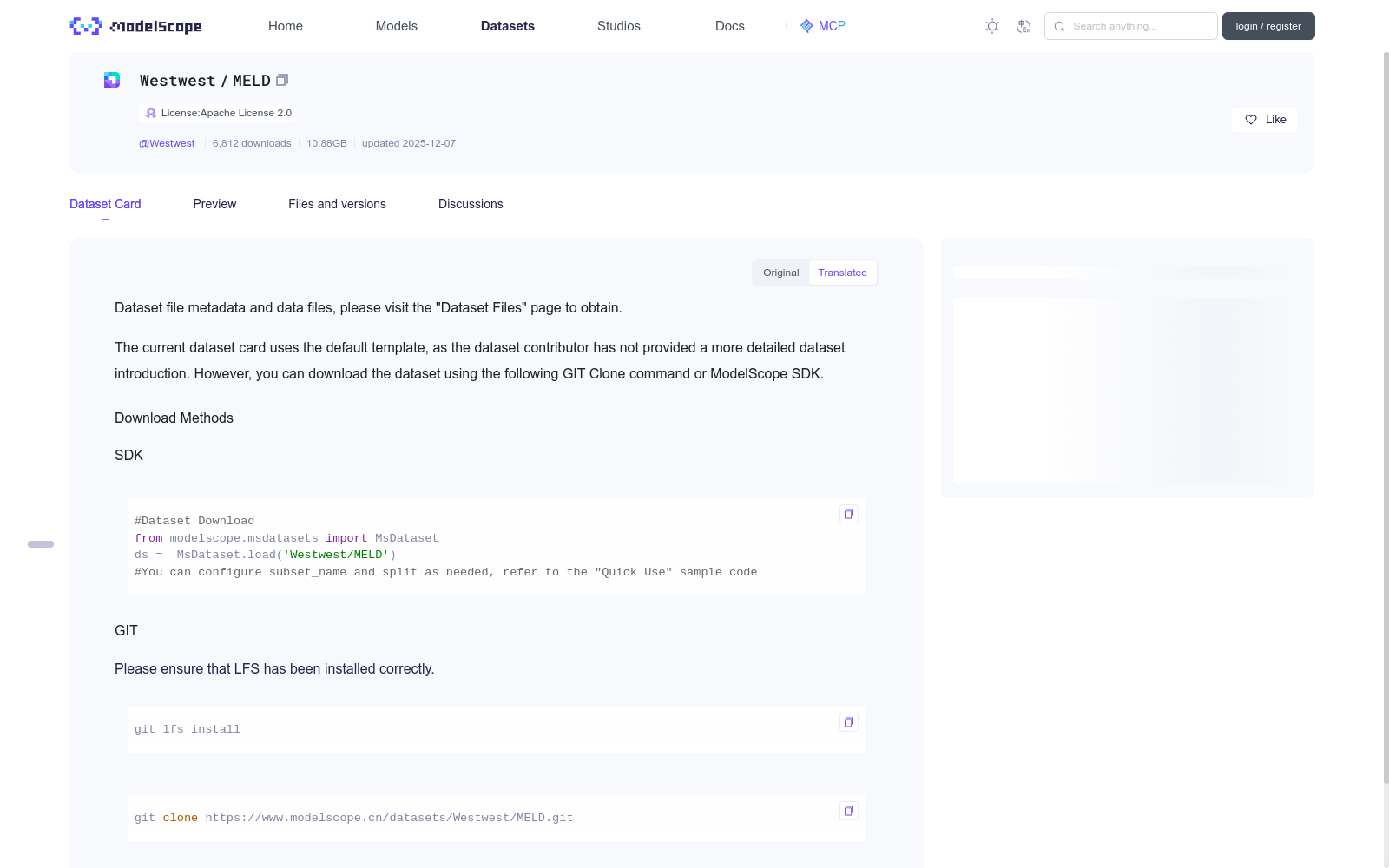Image resolution: width=1389 pixels, height=868 pixels.
Task: Open the Files and versions tab
Action: click(x=337, y=204)
